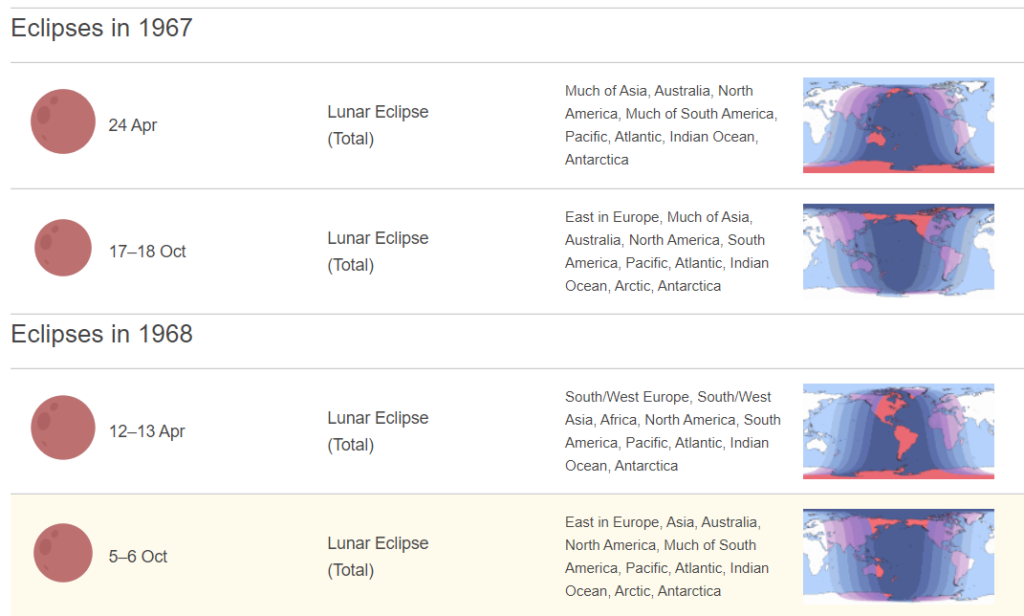Image resolution: width=1024 pixels, height=616 pixels.
Task: Click the moon icon next to 5–6 Oct
Action: coord(63,553)
